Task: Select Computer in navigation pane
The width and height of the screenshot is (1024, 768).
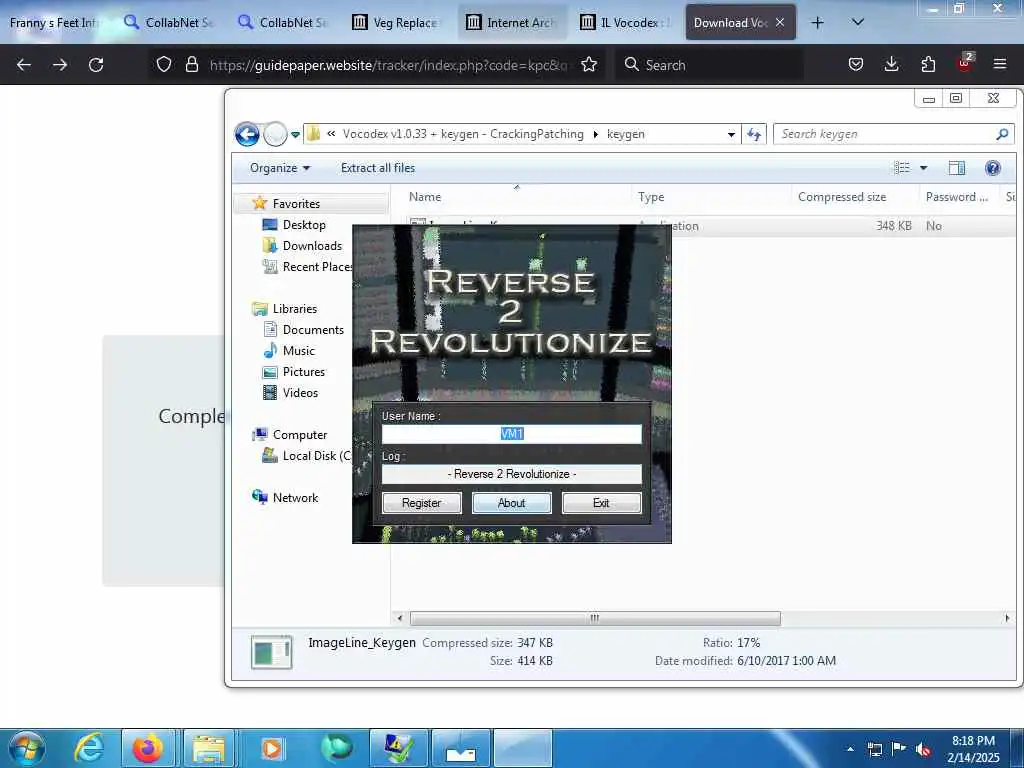Action: [x=300, y=434]
